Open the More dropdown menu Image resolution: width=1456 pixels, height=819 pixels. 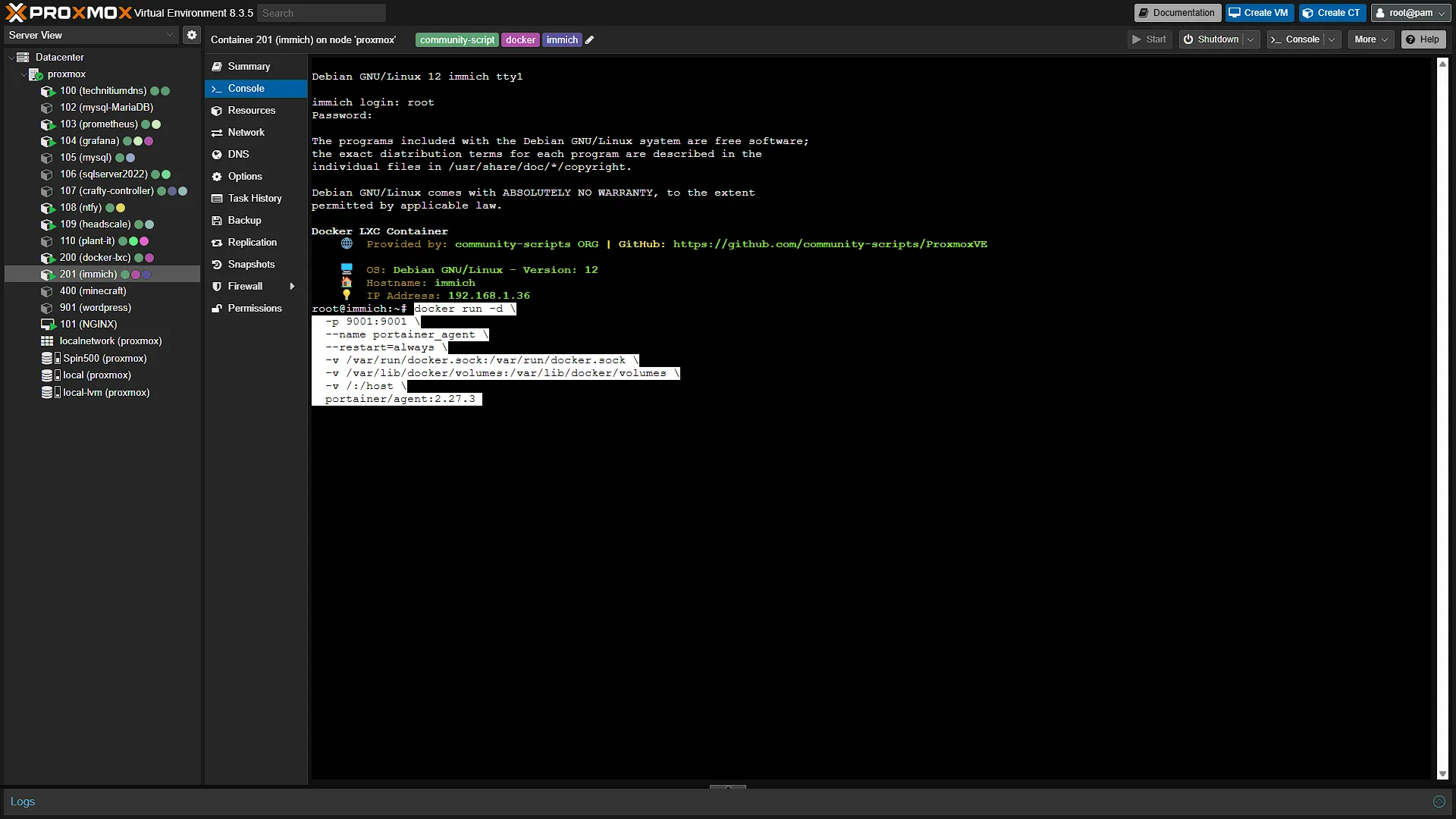point(1371,39)
